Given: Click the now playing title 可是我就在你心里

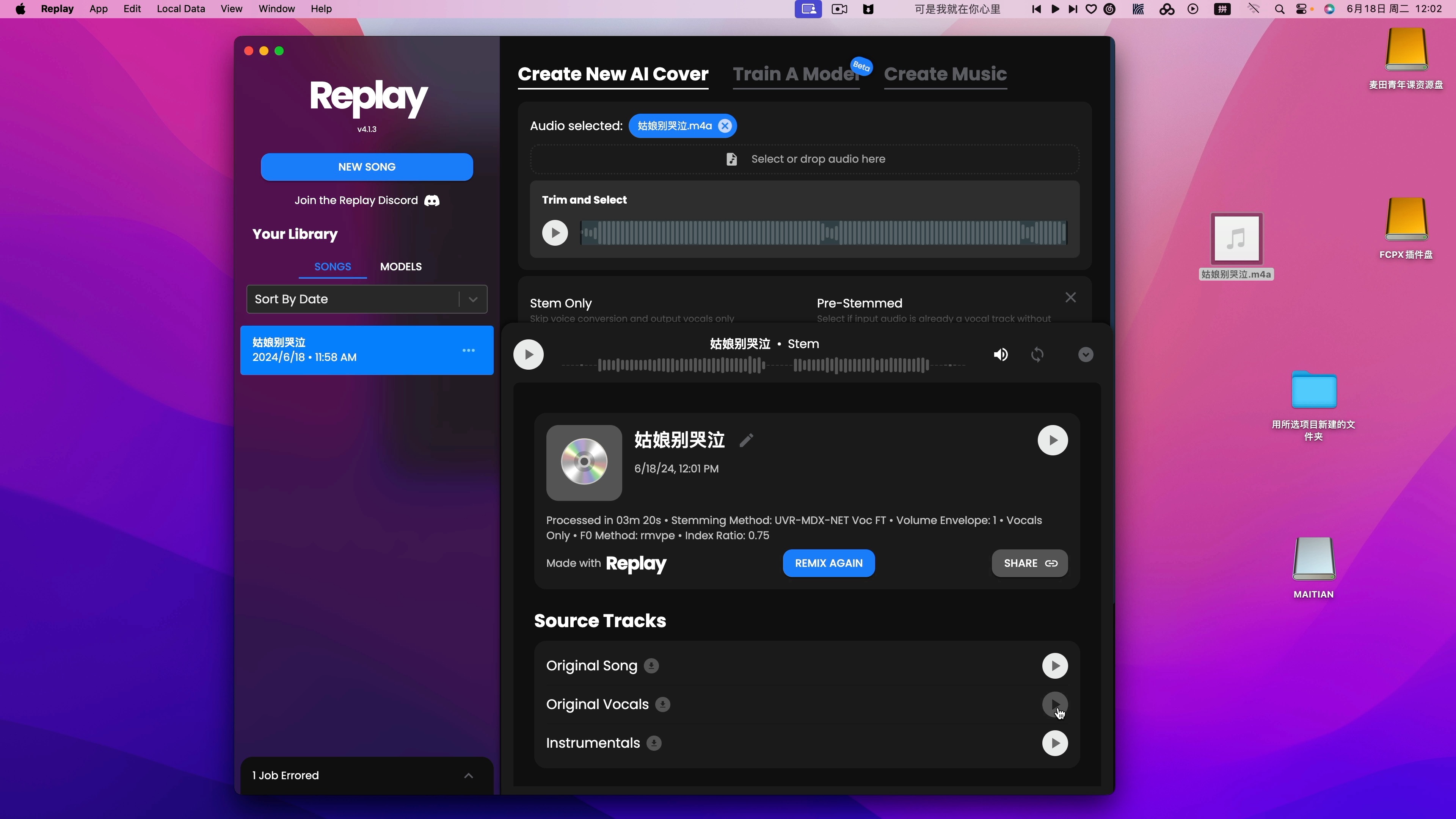Looking at the screenshot, I should 957,9.
